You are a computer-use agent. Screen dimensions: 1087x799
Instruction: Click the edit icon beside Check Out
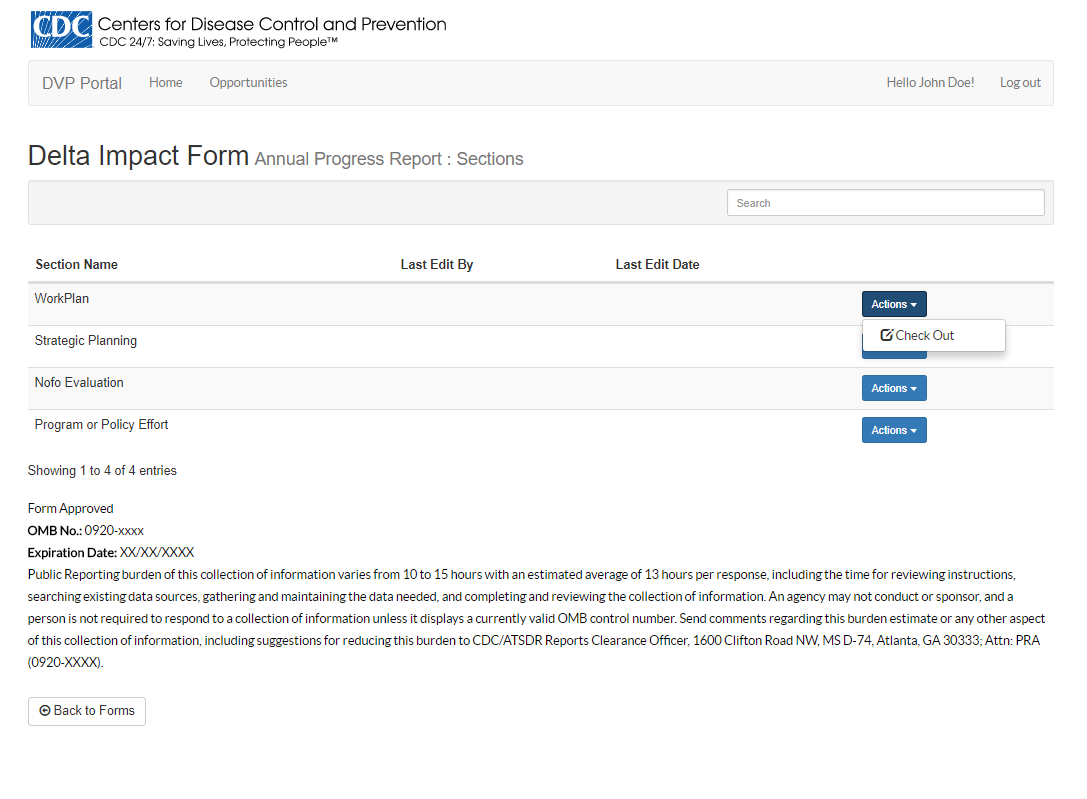tap(886, 336)
